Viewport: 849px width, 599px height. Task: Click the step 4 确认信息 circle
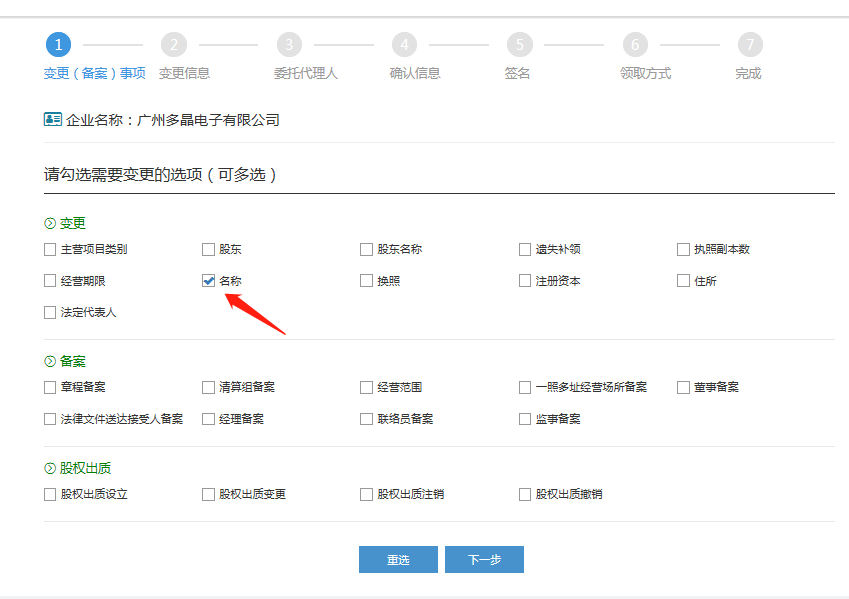pyautogui.click(x=404, y=44)
